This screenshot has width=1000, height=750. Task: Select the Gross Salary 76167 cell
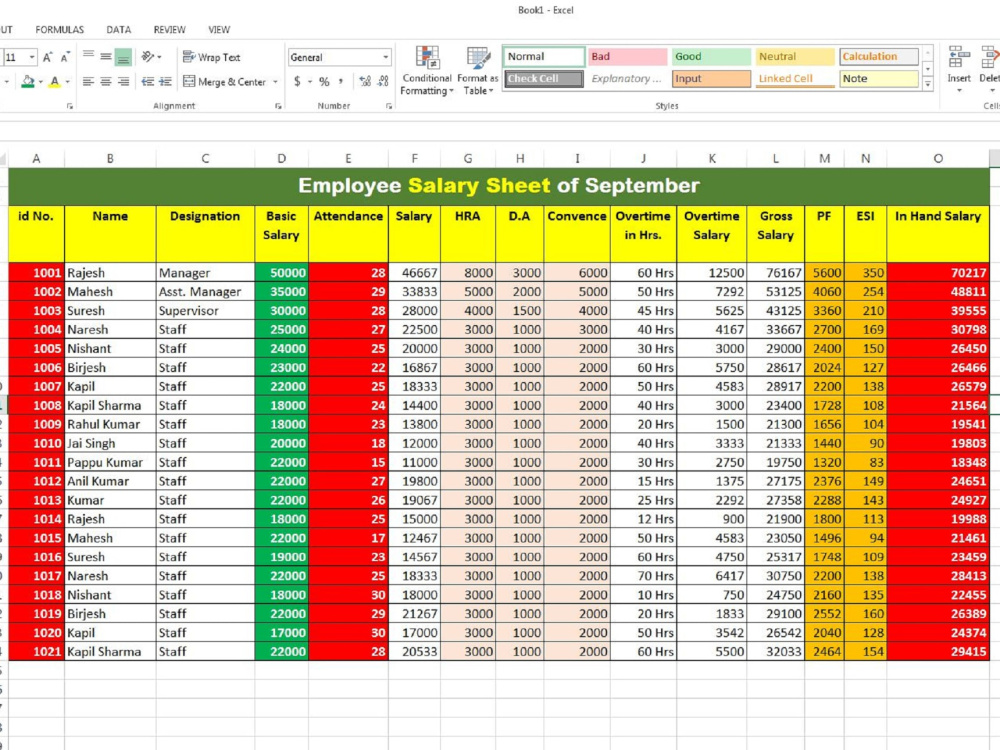click(x=776, y=272)
